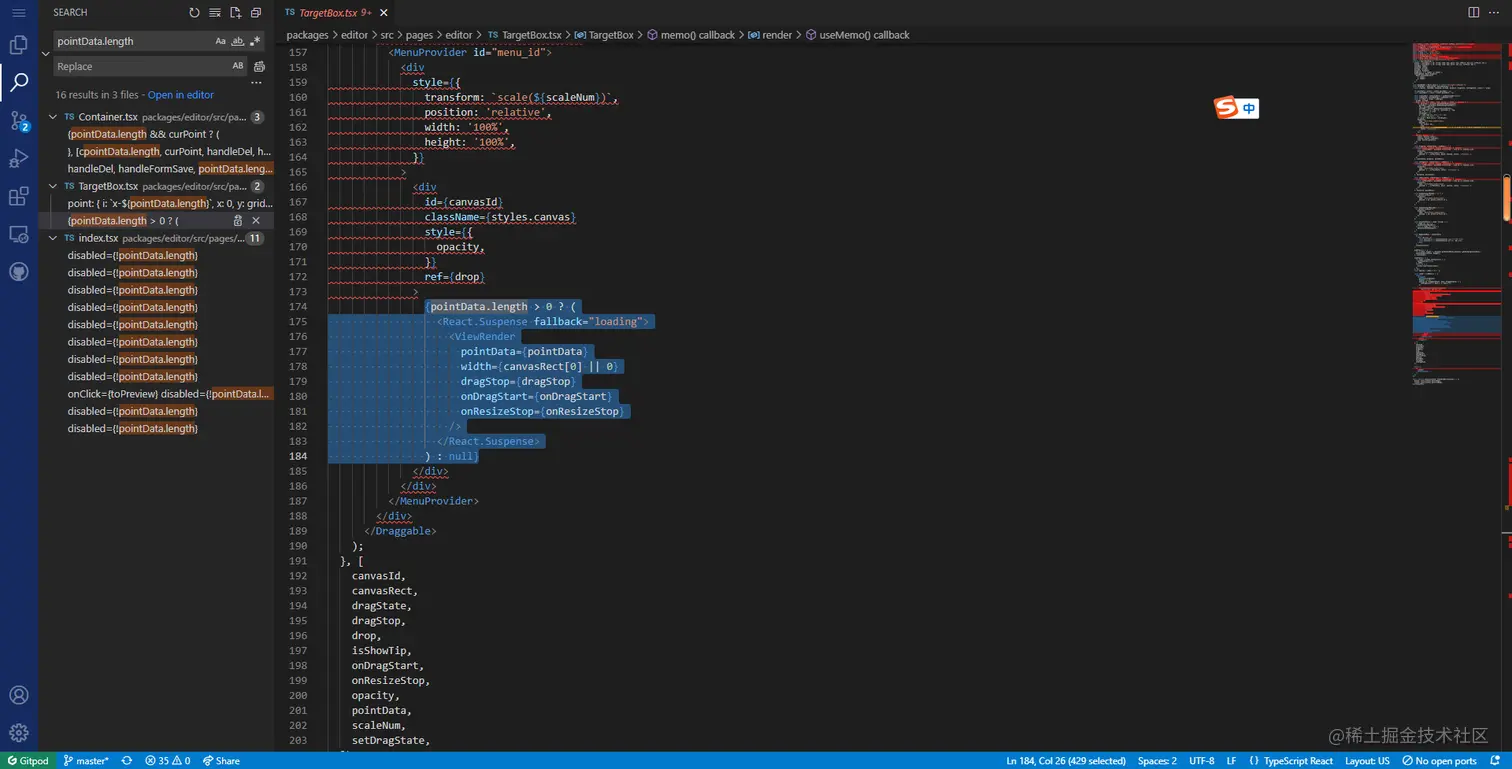Open the Manage gear menu
This screenshot has width=1512, height=769.
click(18, 733)
